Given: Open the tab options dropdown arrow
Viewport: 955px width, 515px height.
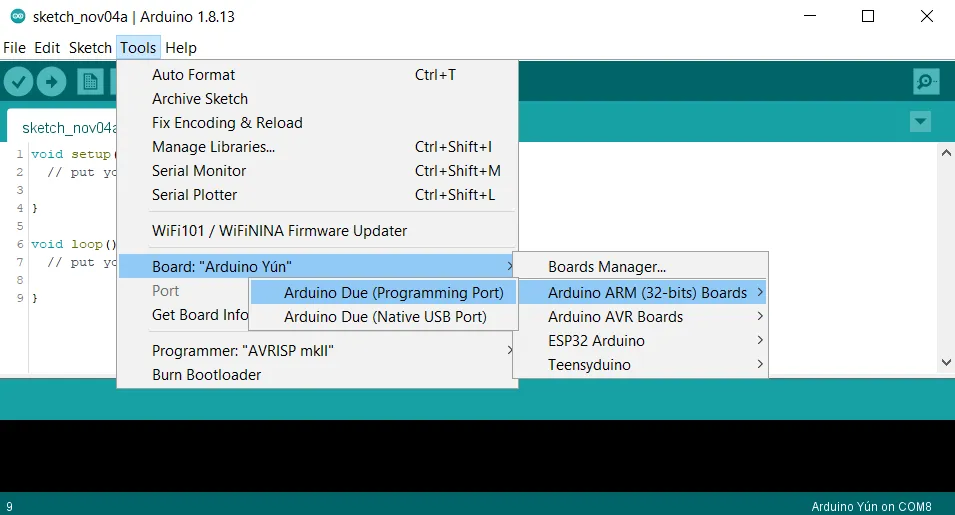Looking at the screenshot, I should click(x=920, y=122).
